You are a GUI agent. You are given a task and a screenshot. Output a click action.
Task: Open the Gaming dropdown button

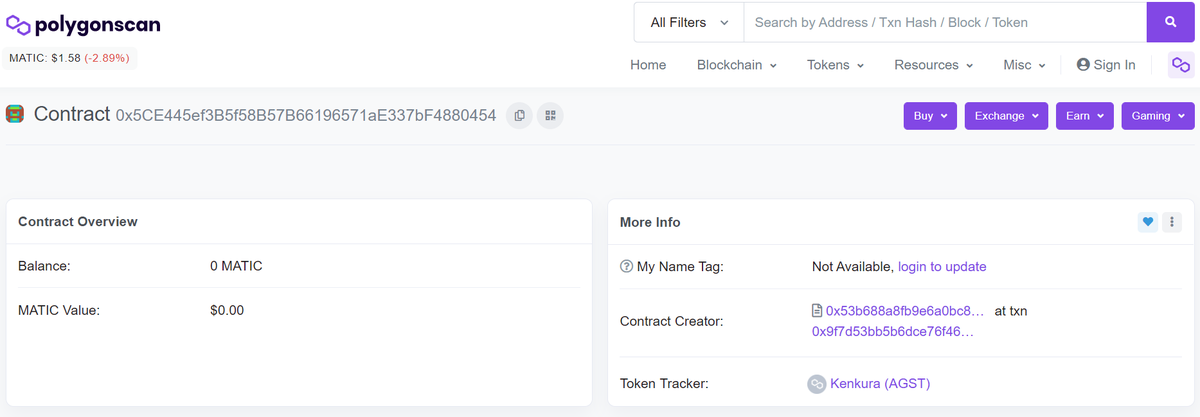pos(1158,116)
